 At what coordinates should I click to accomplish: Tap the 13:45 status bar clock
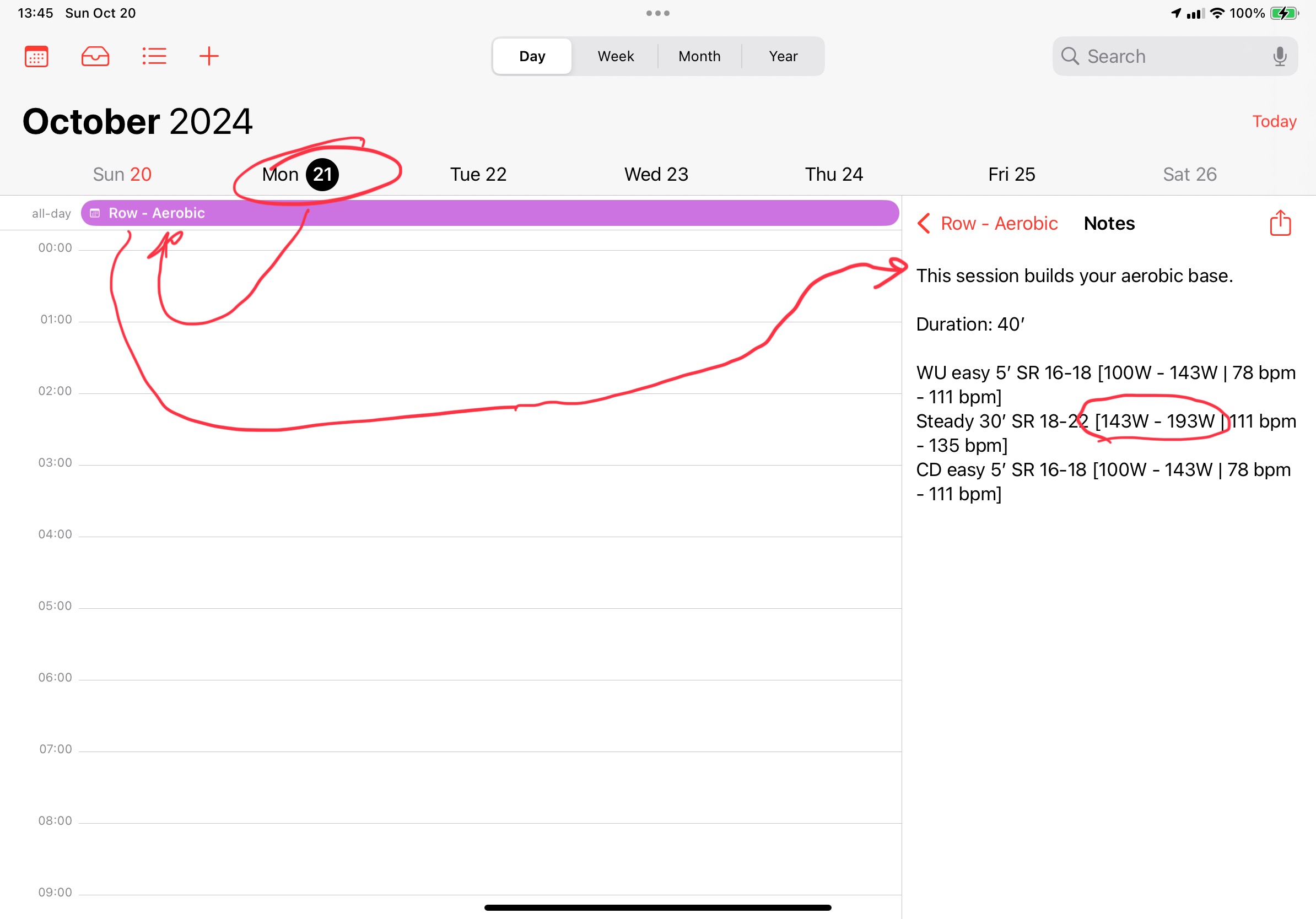[35, 13]
